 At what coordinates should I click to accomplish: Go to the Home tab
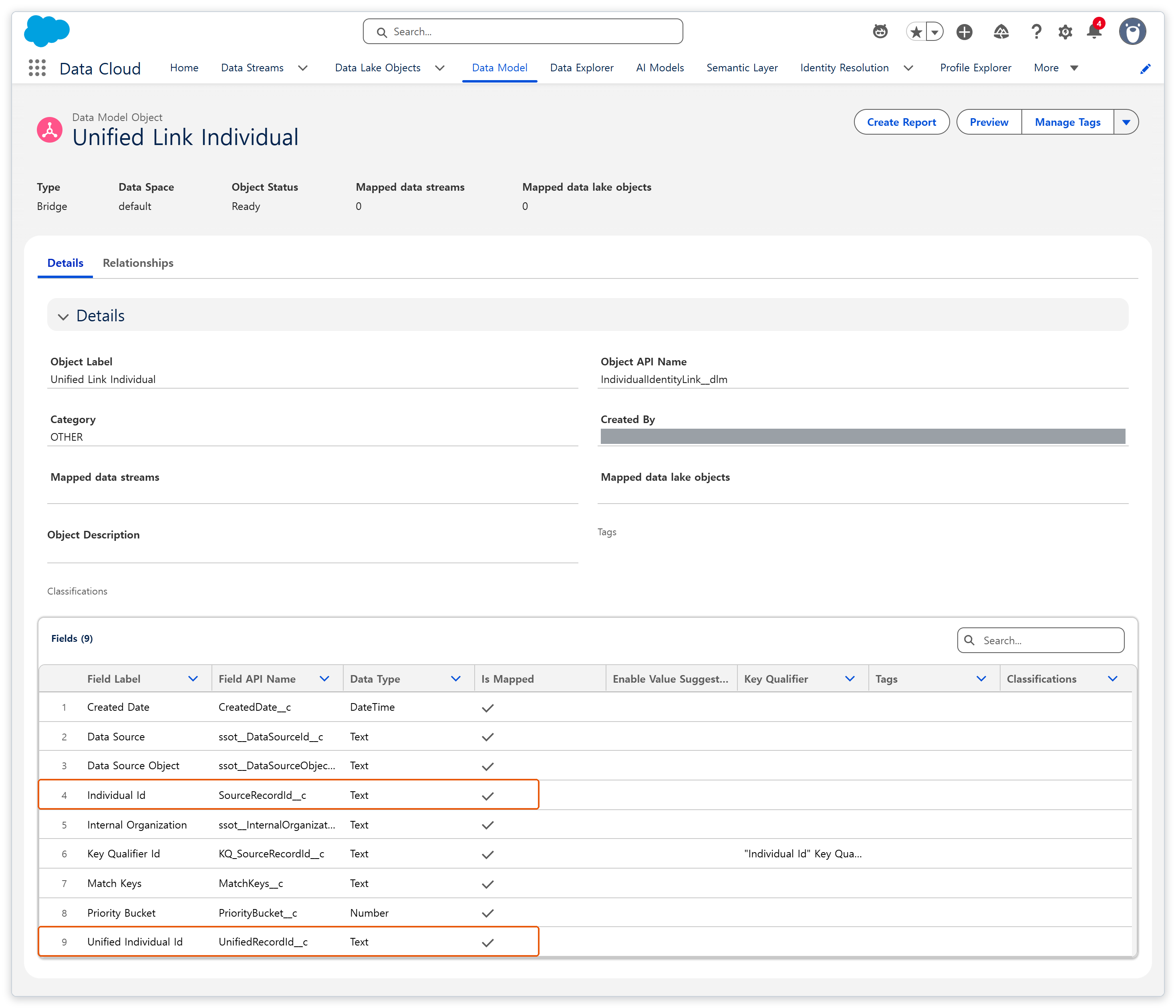(185, 68)
